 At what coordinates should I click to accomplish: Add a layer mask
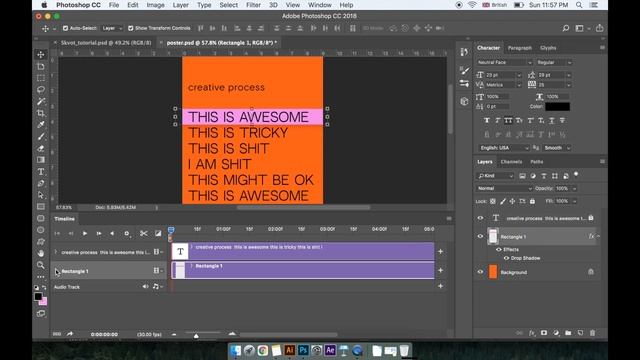[544, 333]
